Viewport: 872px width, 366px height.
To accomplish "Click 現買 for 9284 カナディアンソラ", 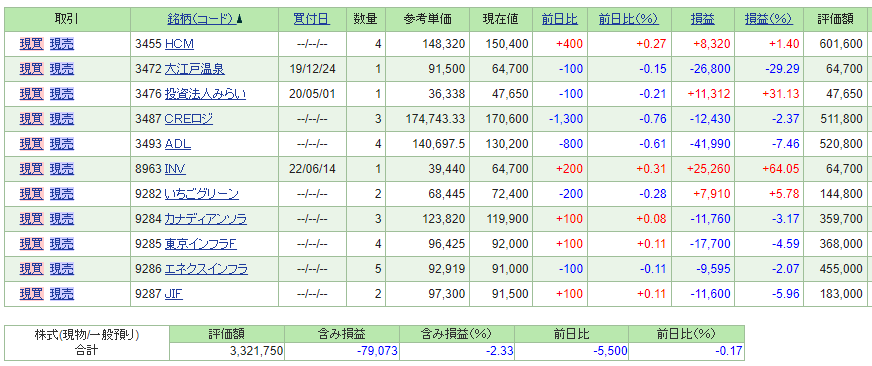I will point(31,219).
